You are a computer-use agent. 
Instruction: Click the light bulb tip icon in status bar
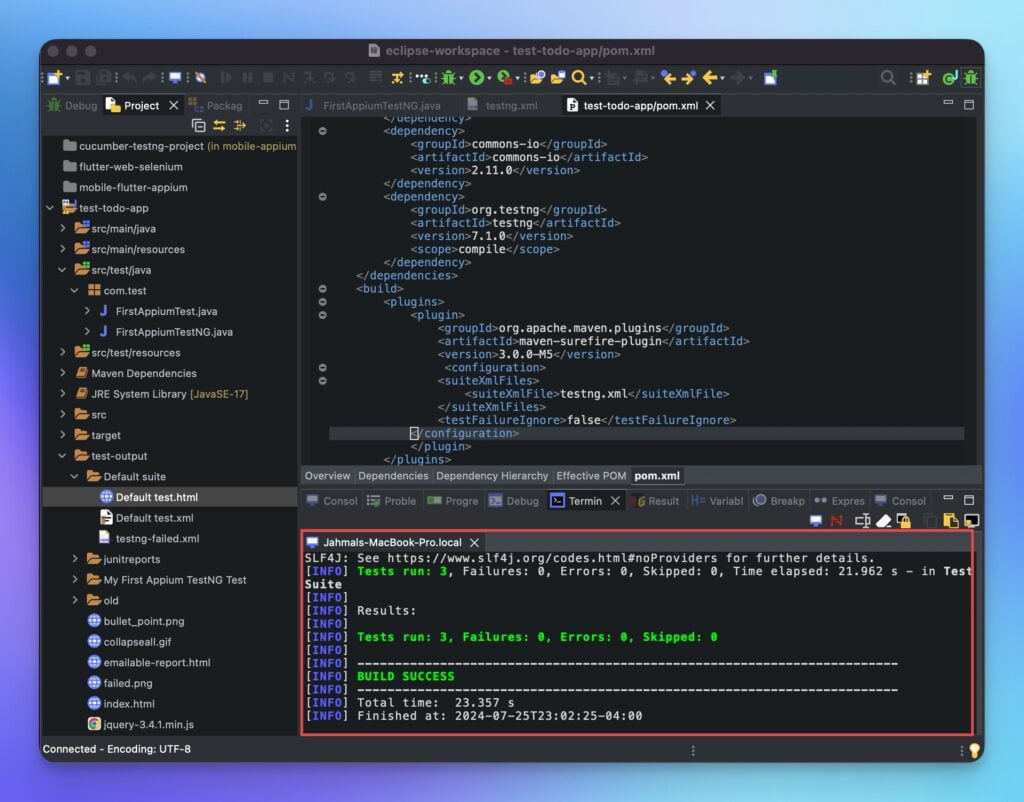974,750
